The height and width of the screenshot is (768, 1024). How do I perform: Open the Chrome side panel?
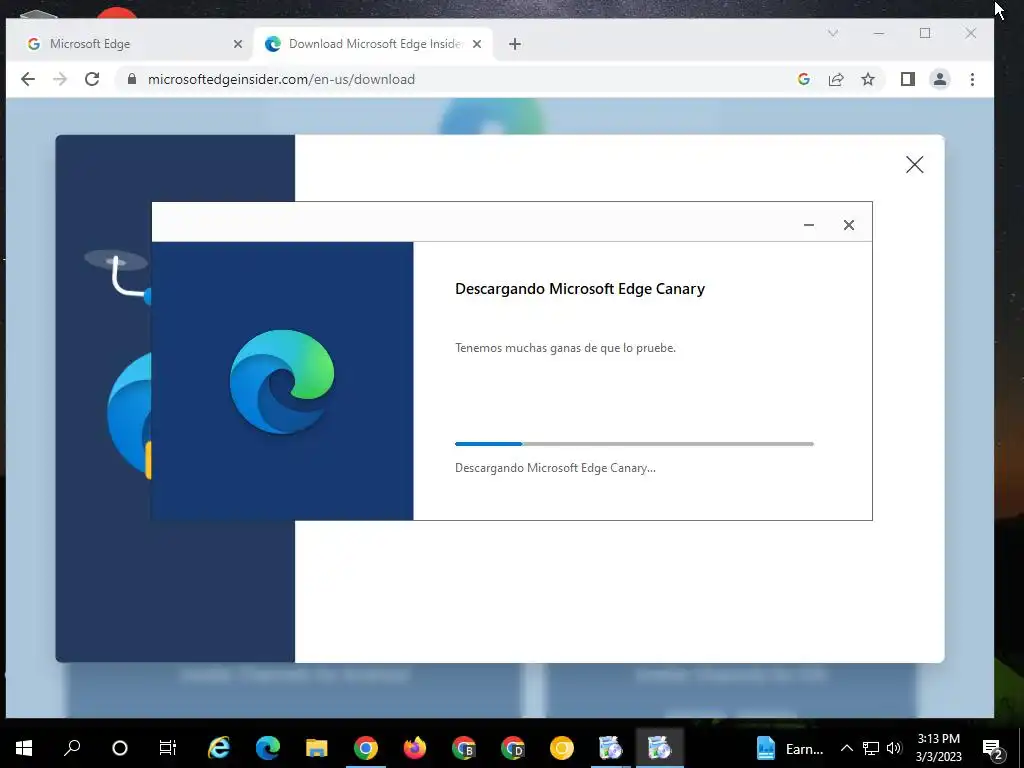(x=908, y=79)
